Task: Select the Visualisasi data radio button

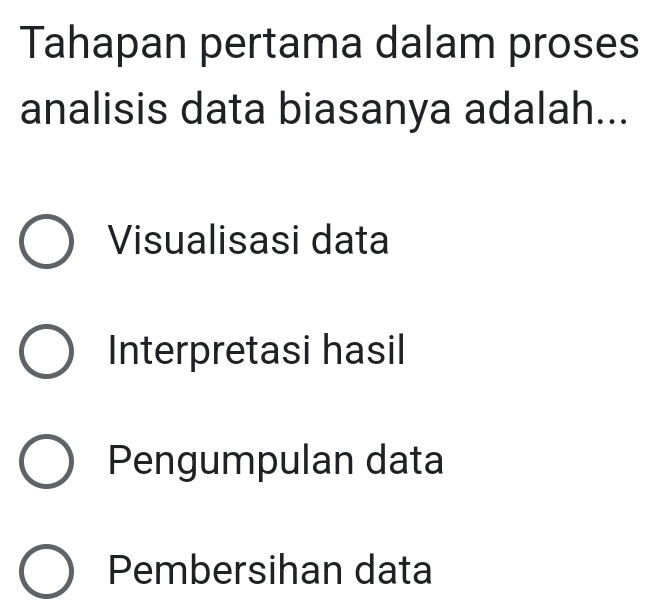Action: pyautogui.click(x=46, y=242)
